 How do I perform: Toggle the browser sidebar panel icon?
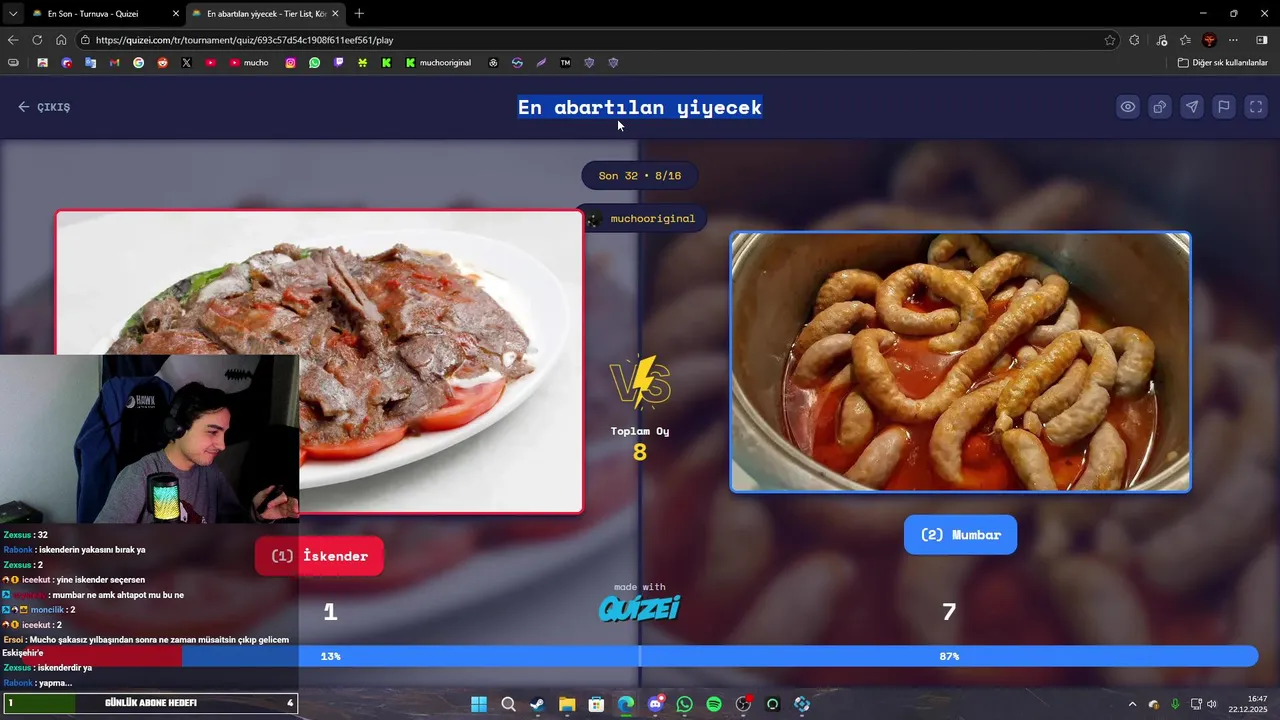pyautogui.click(x=1261, y=40)
